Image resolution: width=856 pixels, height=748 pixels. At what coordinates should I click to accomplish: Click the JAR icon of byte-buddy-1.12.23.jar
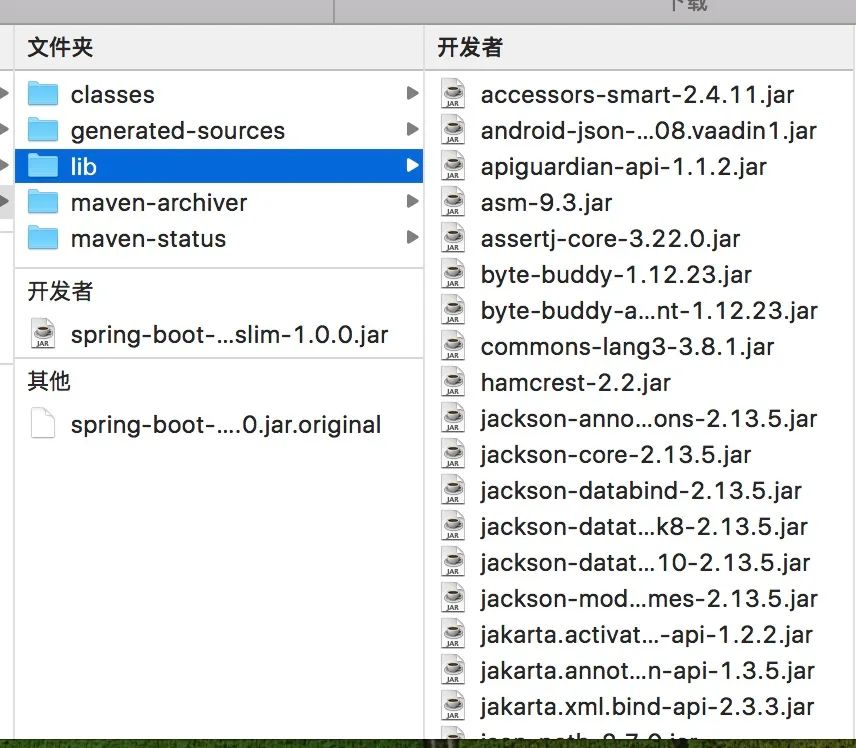point(453,274)
